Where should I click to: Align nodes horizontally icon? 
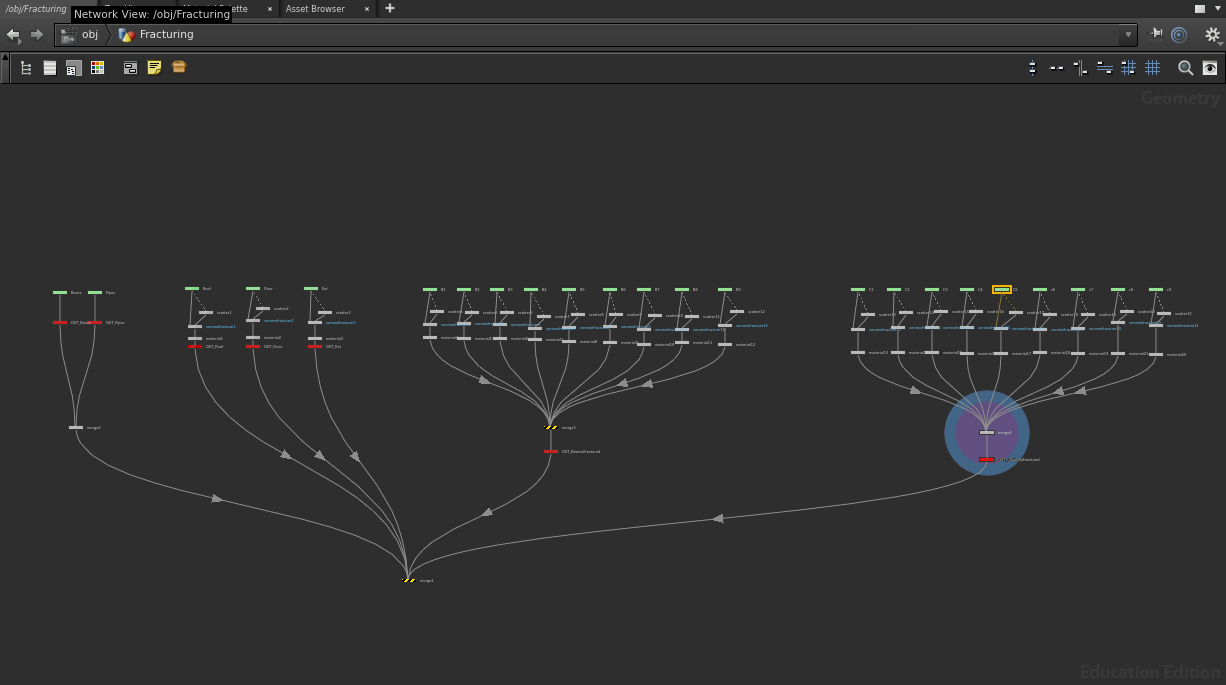(1056, 68)
